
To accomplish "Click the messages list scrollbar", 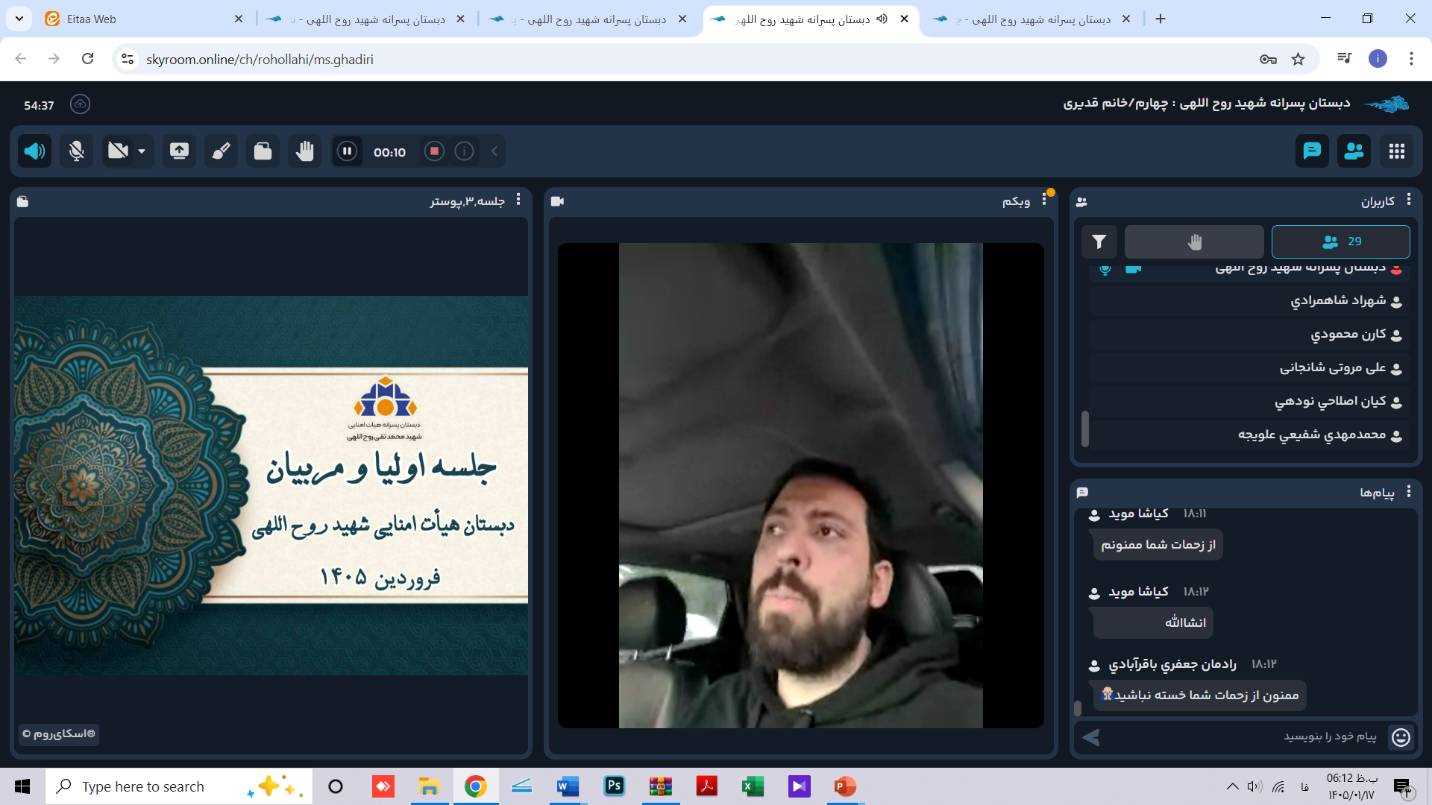I will [1077, 708].
